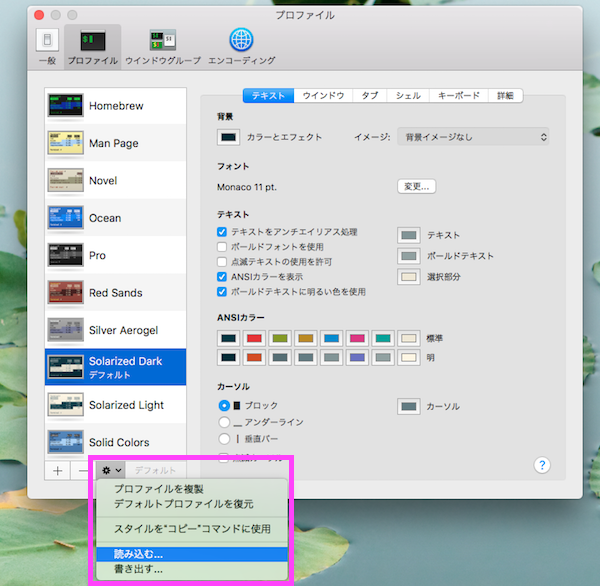Screen dimensions: 600x586
Task: Open the standard yellow ANSI color swatch
Action: point(305,338)
